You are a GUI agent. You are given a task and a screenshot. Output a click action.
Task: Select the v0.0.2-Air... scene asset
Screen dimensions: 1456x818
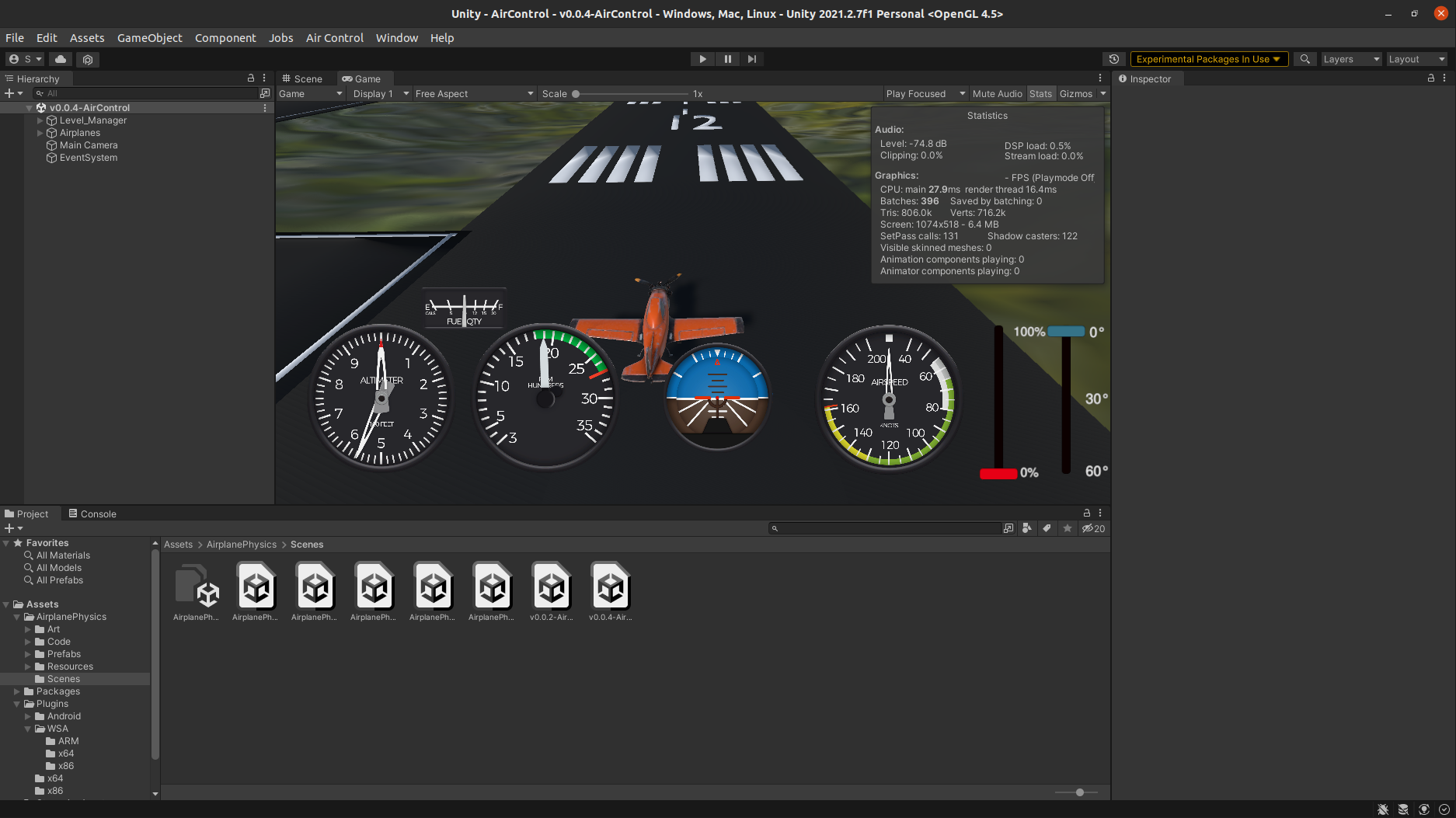point(551,592)
